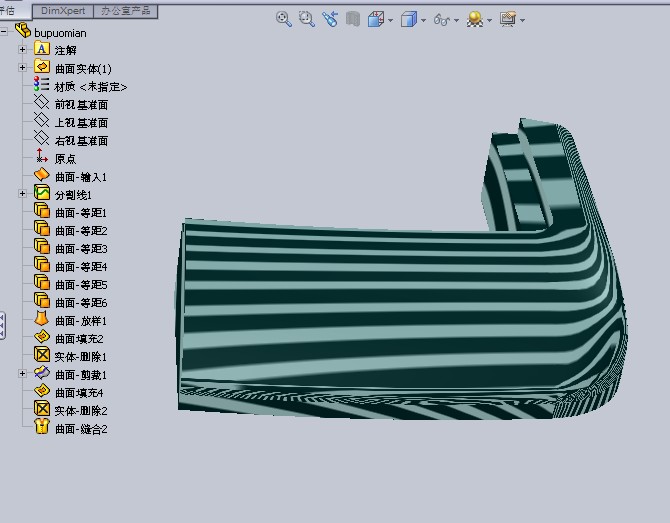
Task: Select the 上视基准面 plane icon
Action: (x=41, y=120)
